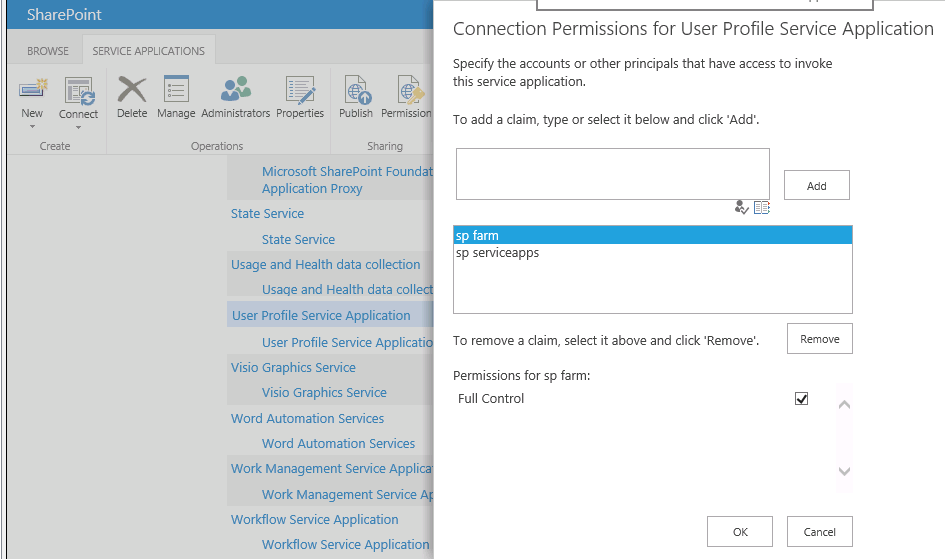This screenshot has width=945, height=559.
Task: Toggle the Full Control checkbox
Action: point(802,399)
